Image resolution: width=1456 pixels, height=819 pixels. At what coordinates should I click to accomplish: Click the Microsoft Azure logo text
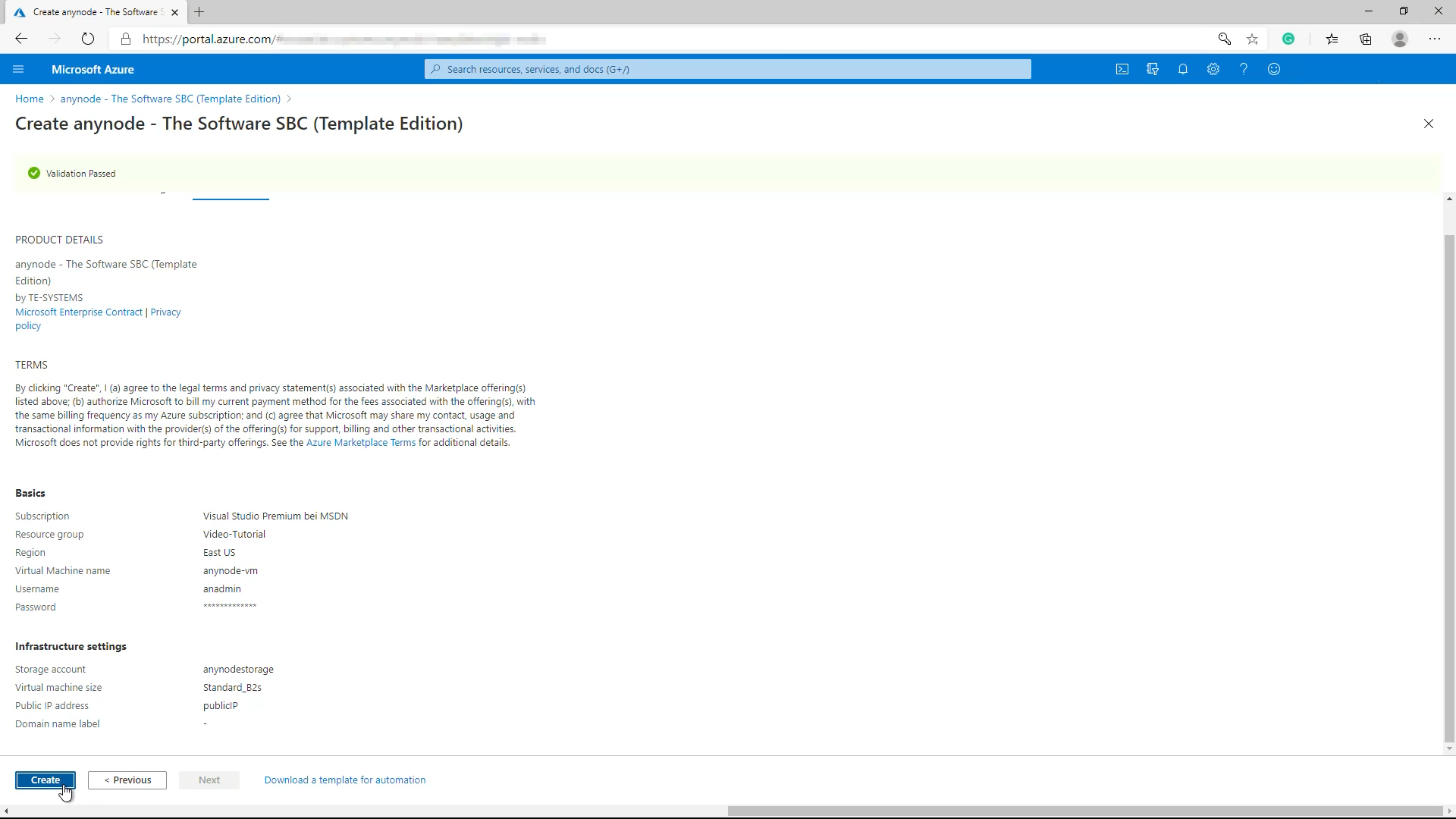(x=93, y=69)
